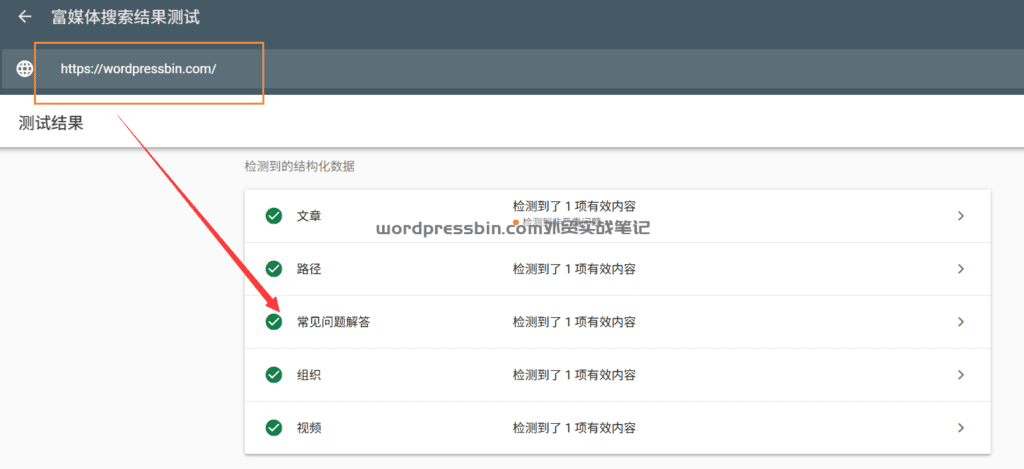Expand the 路径 row using its chevron
Image resolution: width=1024 pixels, height=469 pixels.
[x=960, y=269]
